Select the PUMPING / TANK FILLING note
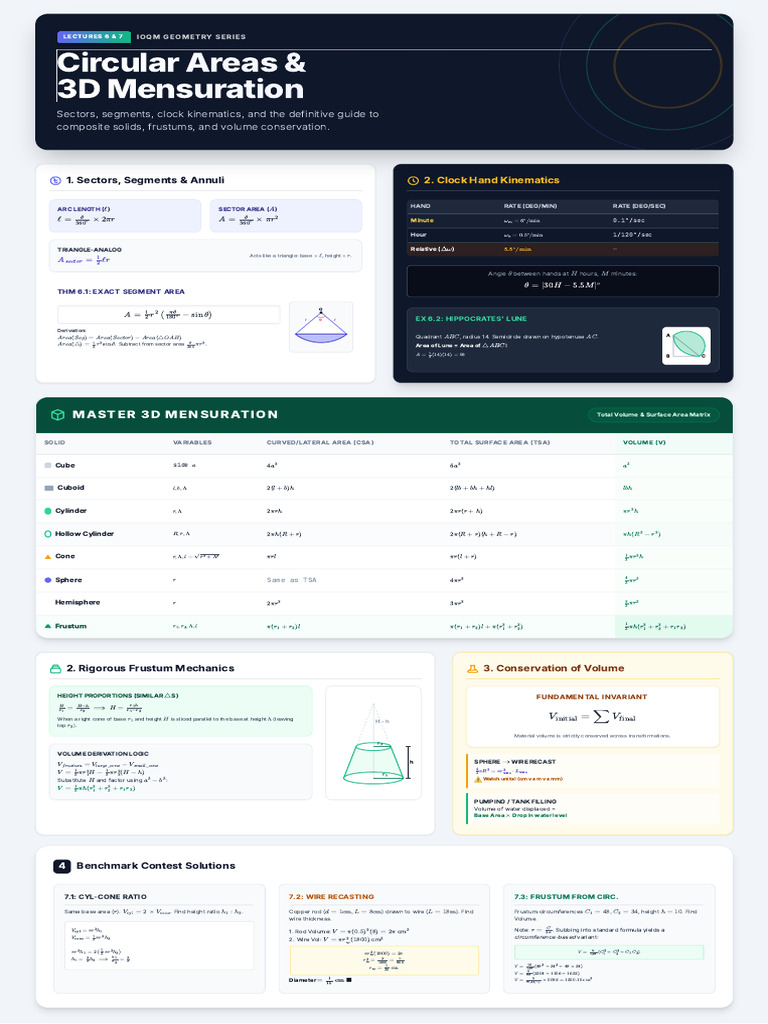Viewport: 768px width, 1024px height. coord(592,808)
